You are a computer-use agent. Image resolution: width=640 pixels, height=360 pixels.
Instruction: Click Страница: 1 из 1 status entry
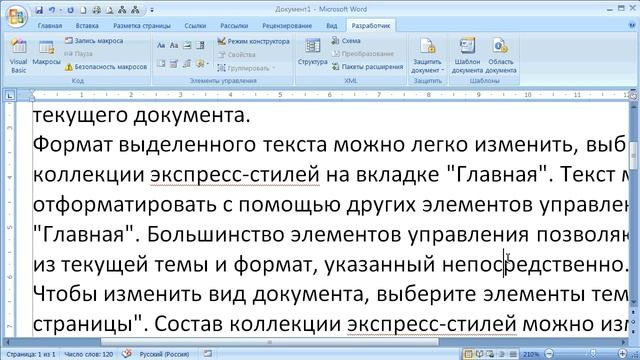[x=31, y=354]
